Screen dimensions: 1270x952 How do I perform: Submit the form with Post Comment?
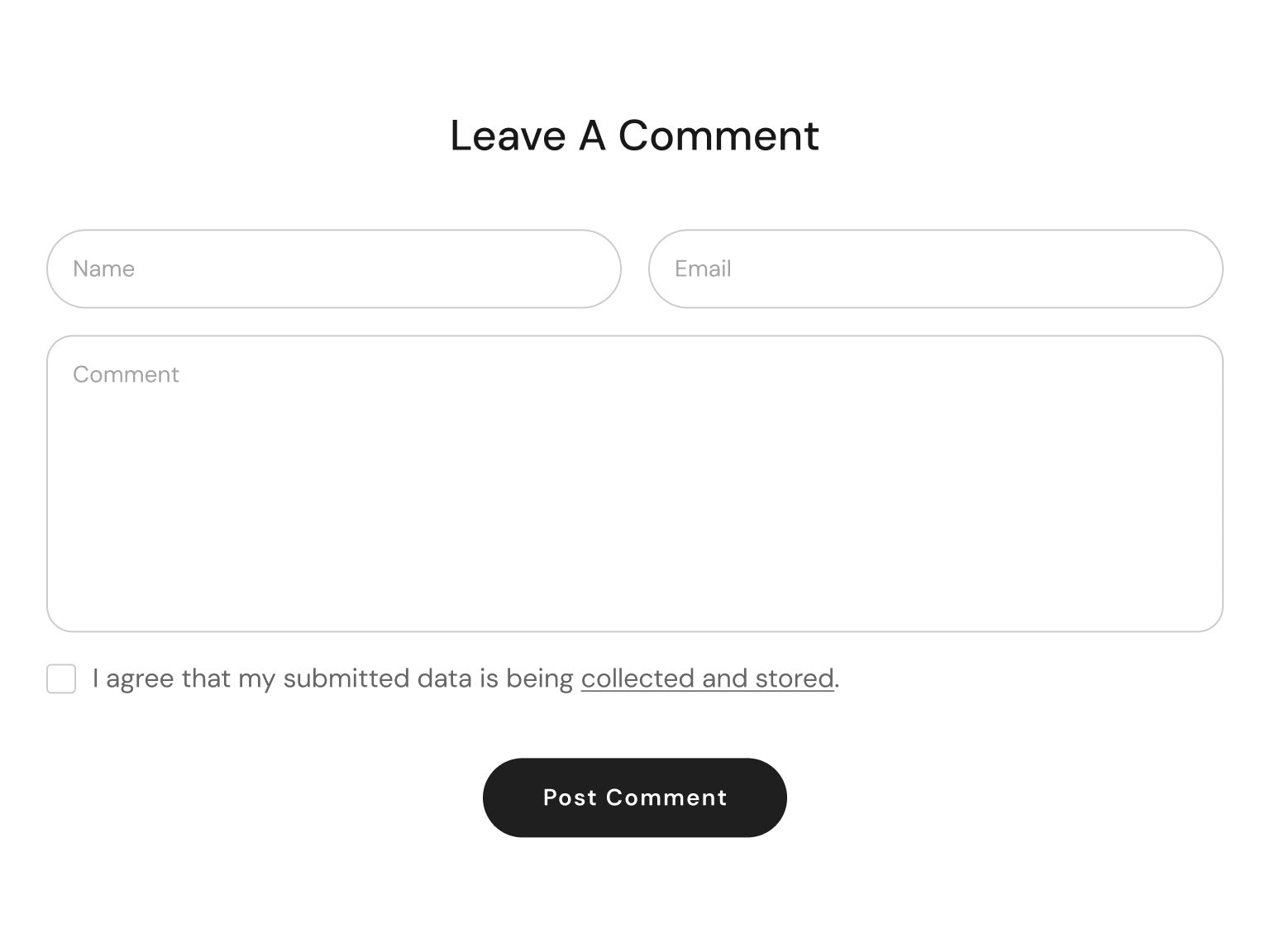point(634,797)
